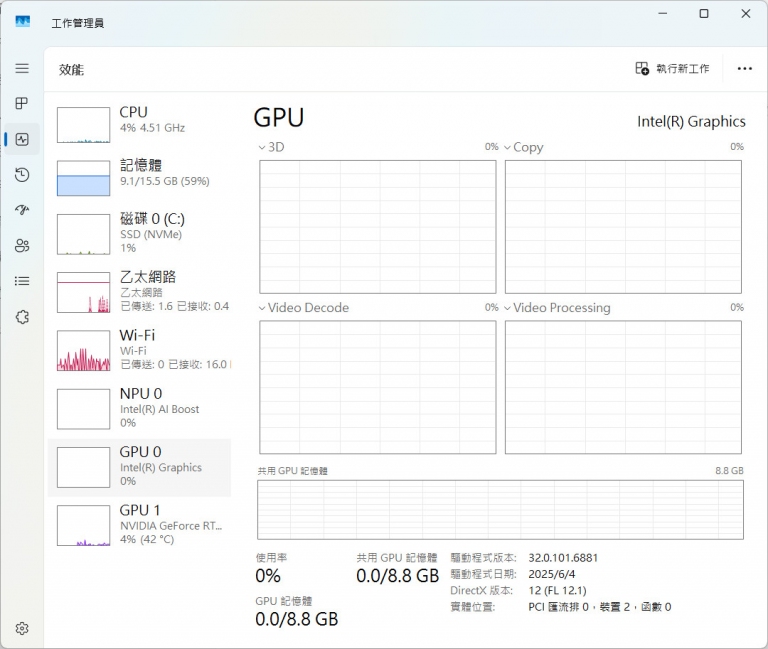Open the hamburger navigation menu
Screen dimensions: 768x649
[x=22, y=68]
